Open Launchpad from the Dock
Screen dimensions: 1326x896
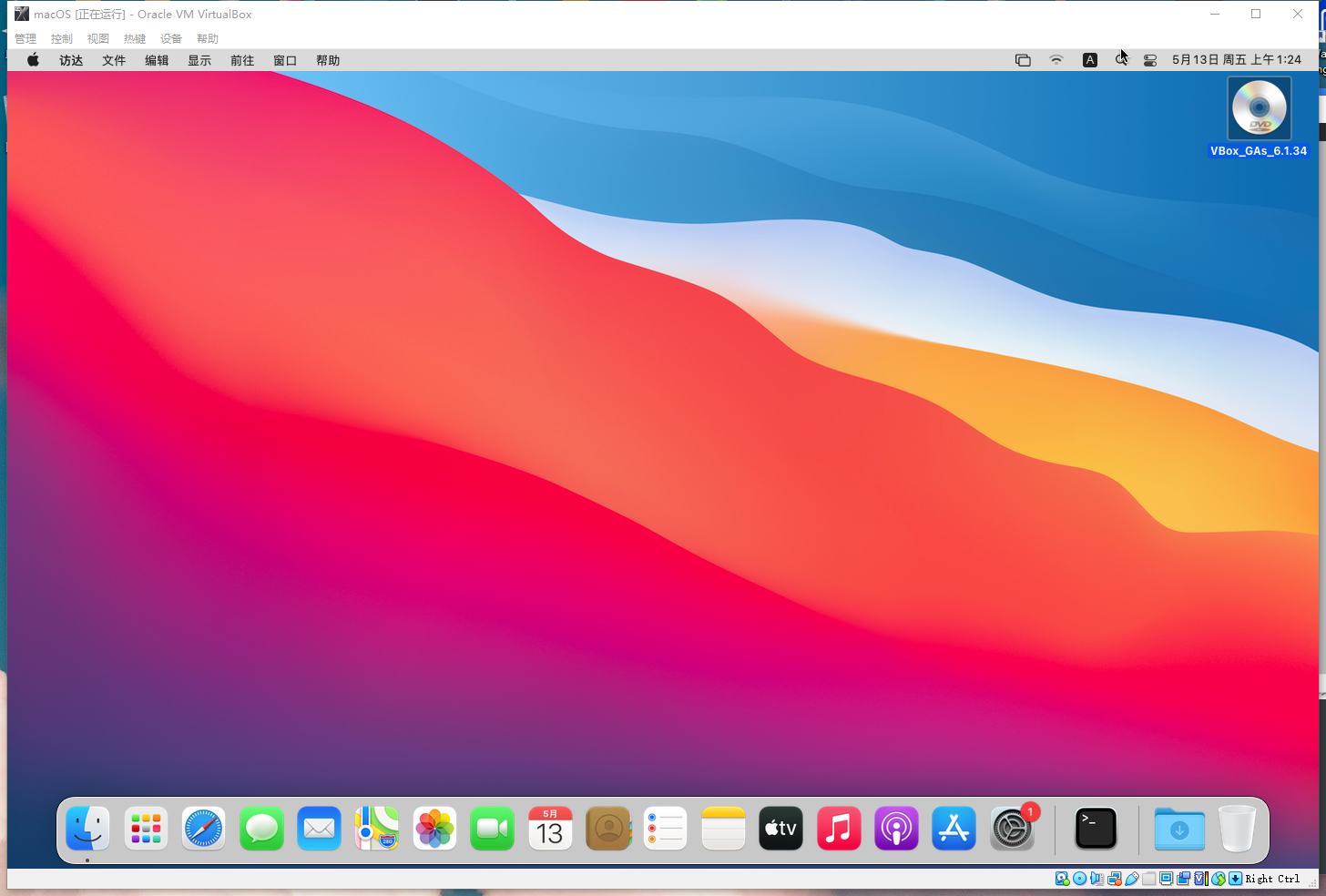(145, 828)
